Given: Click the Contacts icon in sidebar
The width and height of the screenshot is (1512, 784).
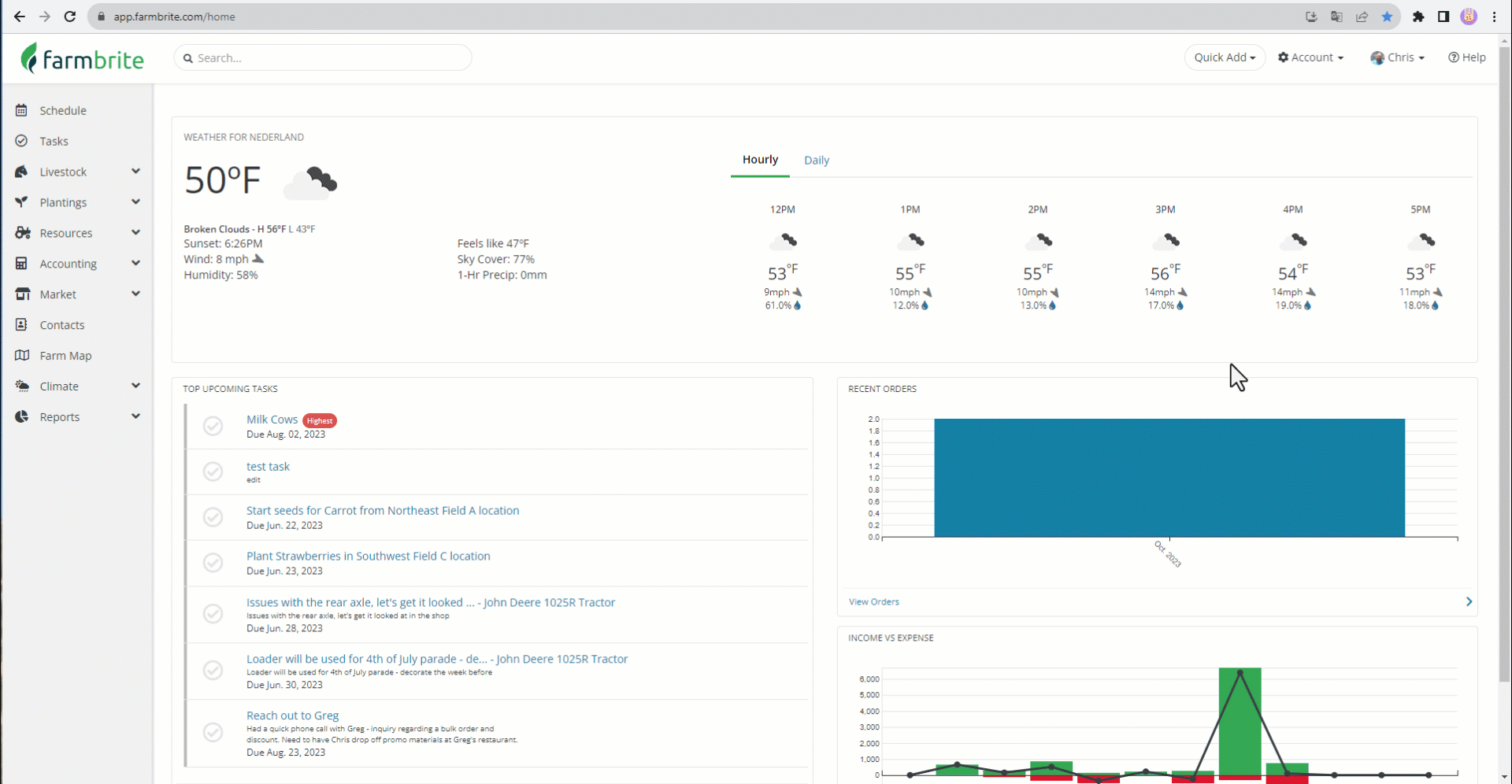Looking at the screenshot, I should 21,325.
